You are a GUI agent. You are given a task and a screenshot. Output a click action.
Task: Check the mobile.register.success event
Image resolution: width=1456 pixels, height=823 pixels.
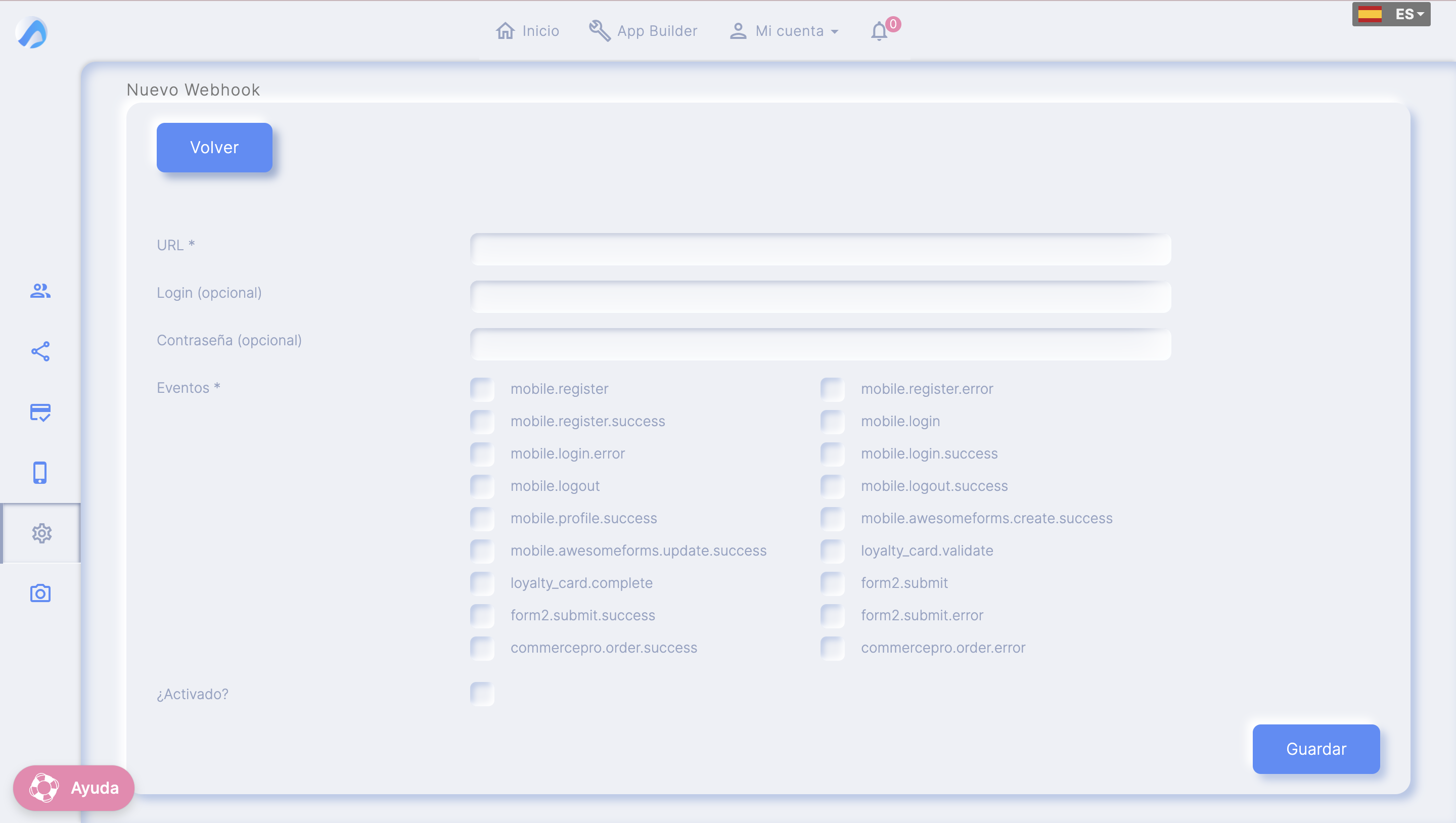tap(482, 421)
